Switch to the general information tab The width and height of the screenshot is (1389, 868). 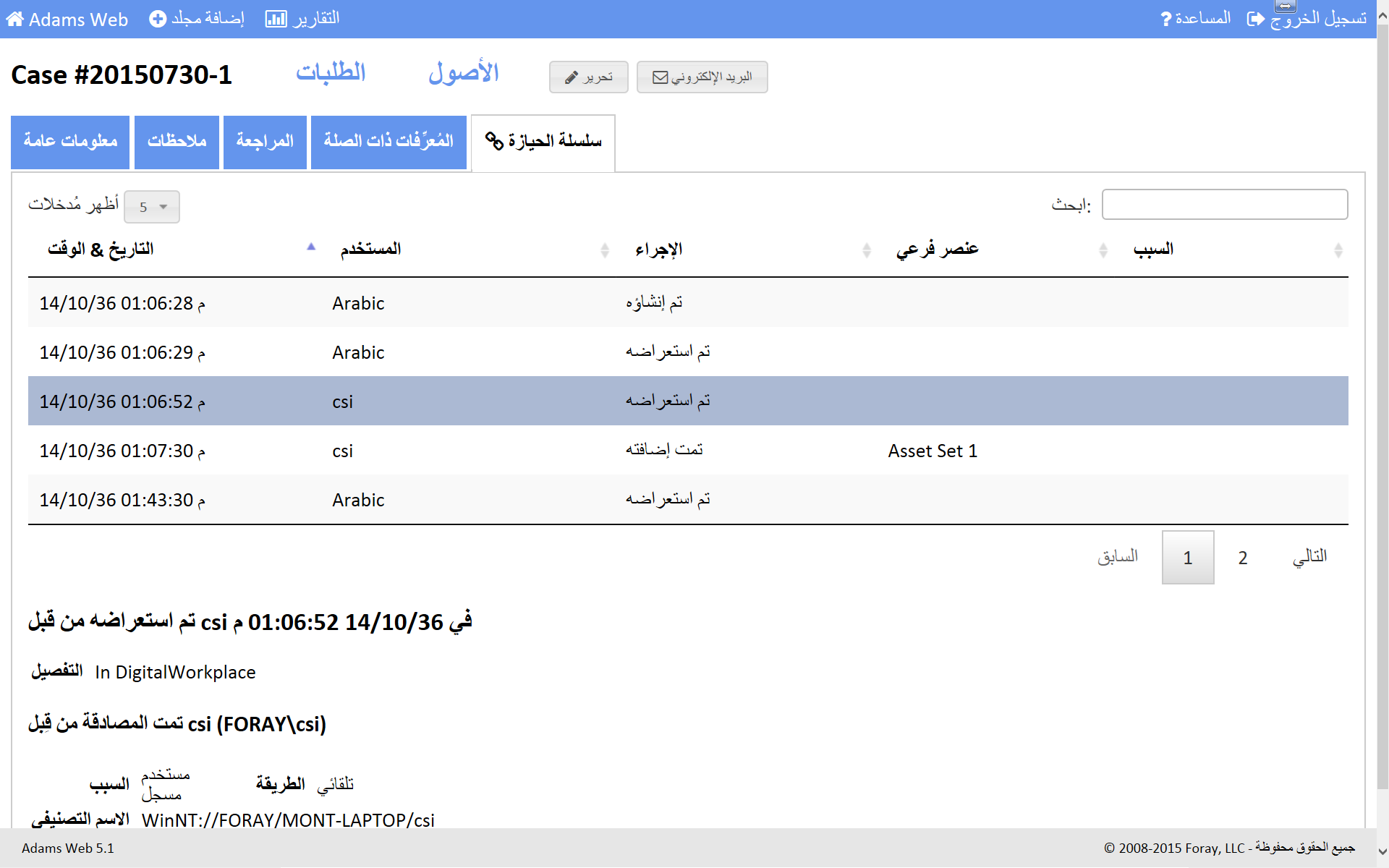pyautogui.click(x=70, y=142)
